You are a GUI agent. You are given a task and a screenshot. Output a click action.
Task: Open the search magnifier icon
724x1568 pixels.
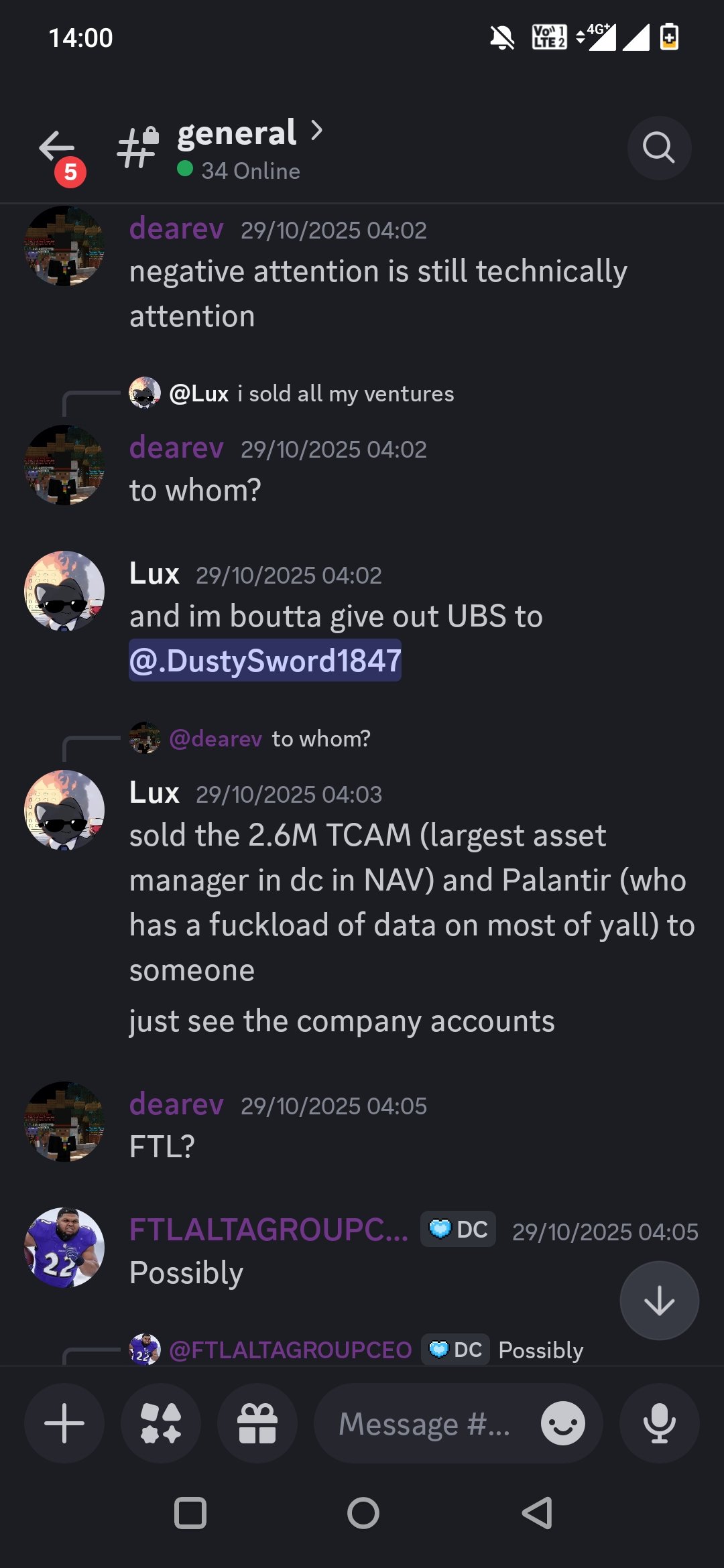point(659,148)
